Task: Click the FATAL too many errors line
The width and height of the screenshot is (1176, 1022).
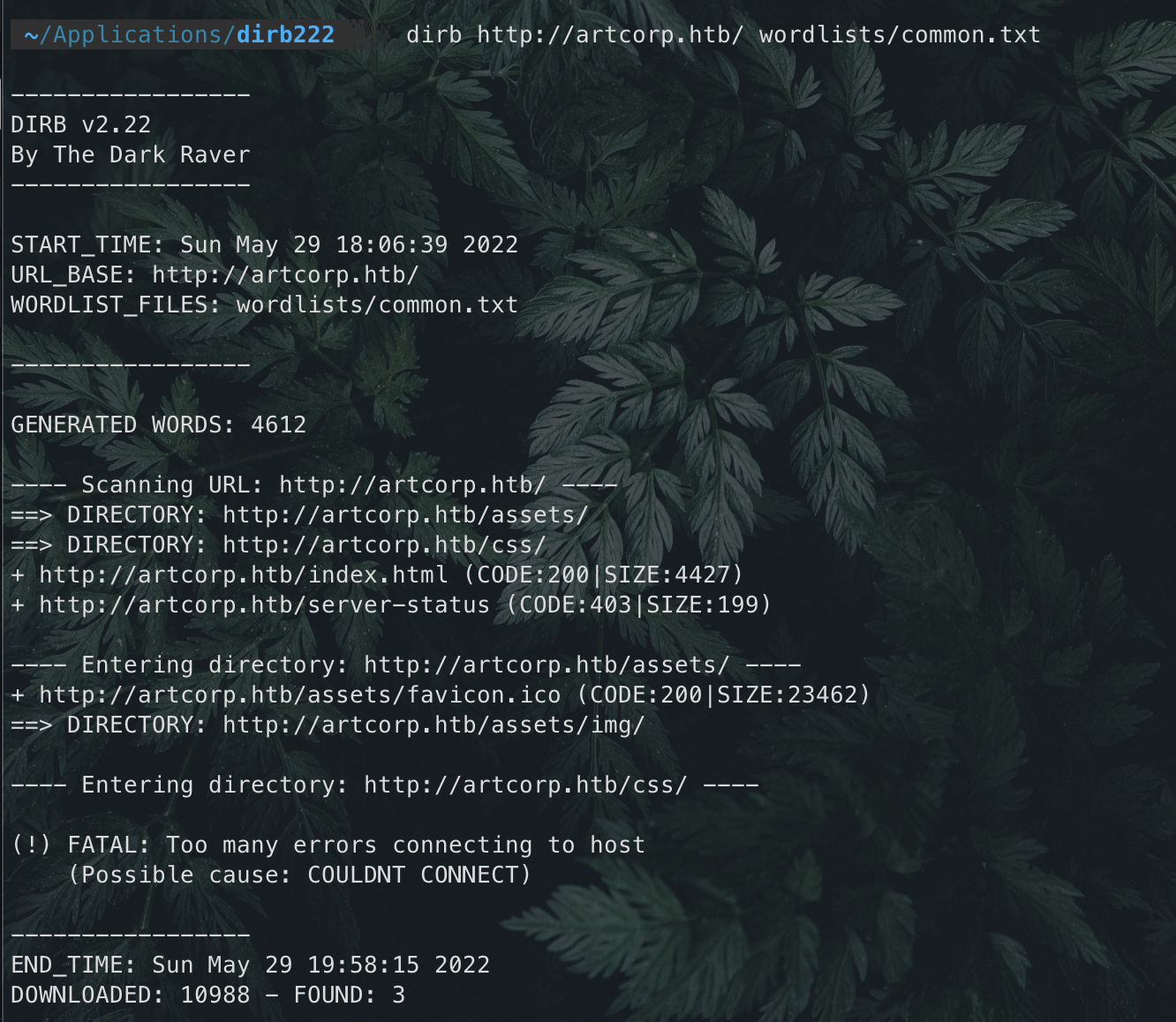Action: (x=328, y=845)
